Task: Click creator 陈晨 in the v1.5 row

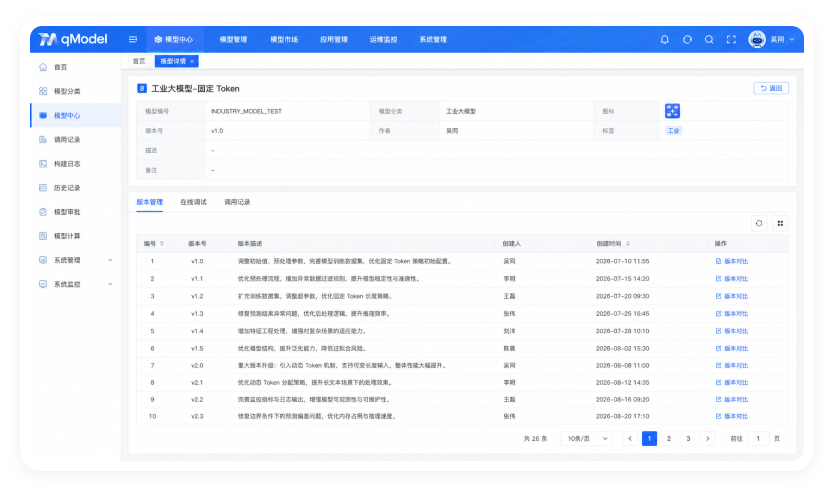Action: pos(509,348)
